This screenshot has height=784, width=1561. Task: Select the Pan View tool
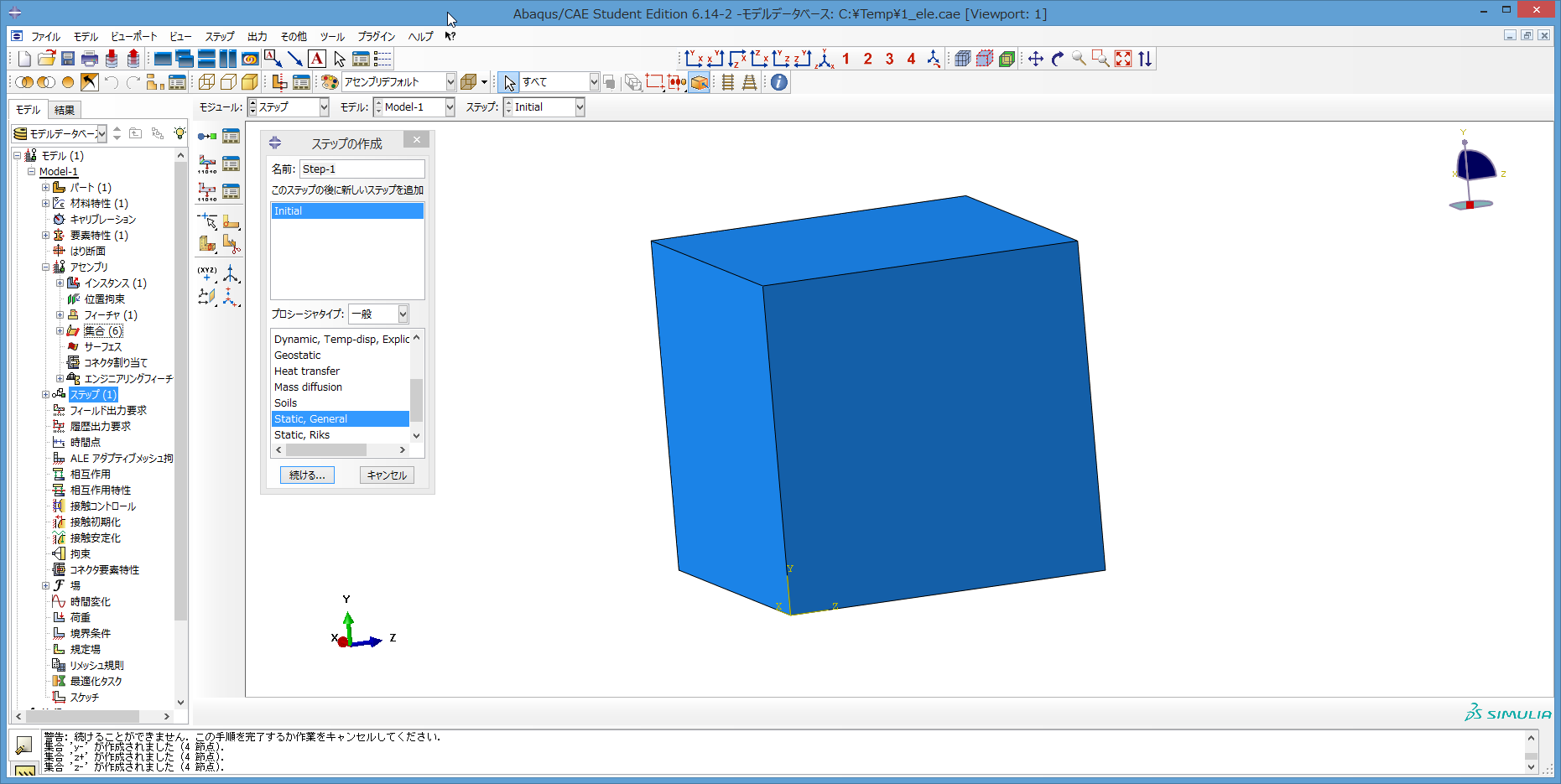pos(1036,59)
